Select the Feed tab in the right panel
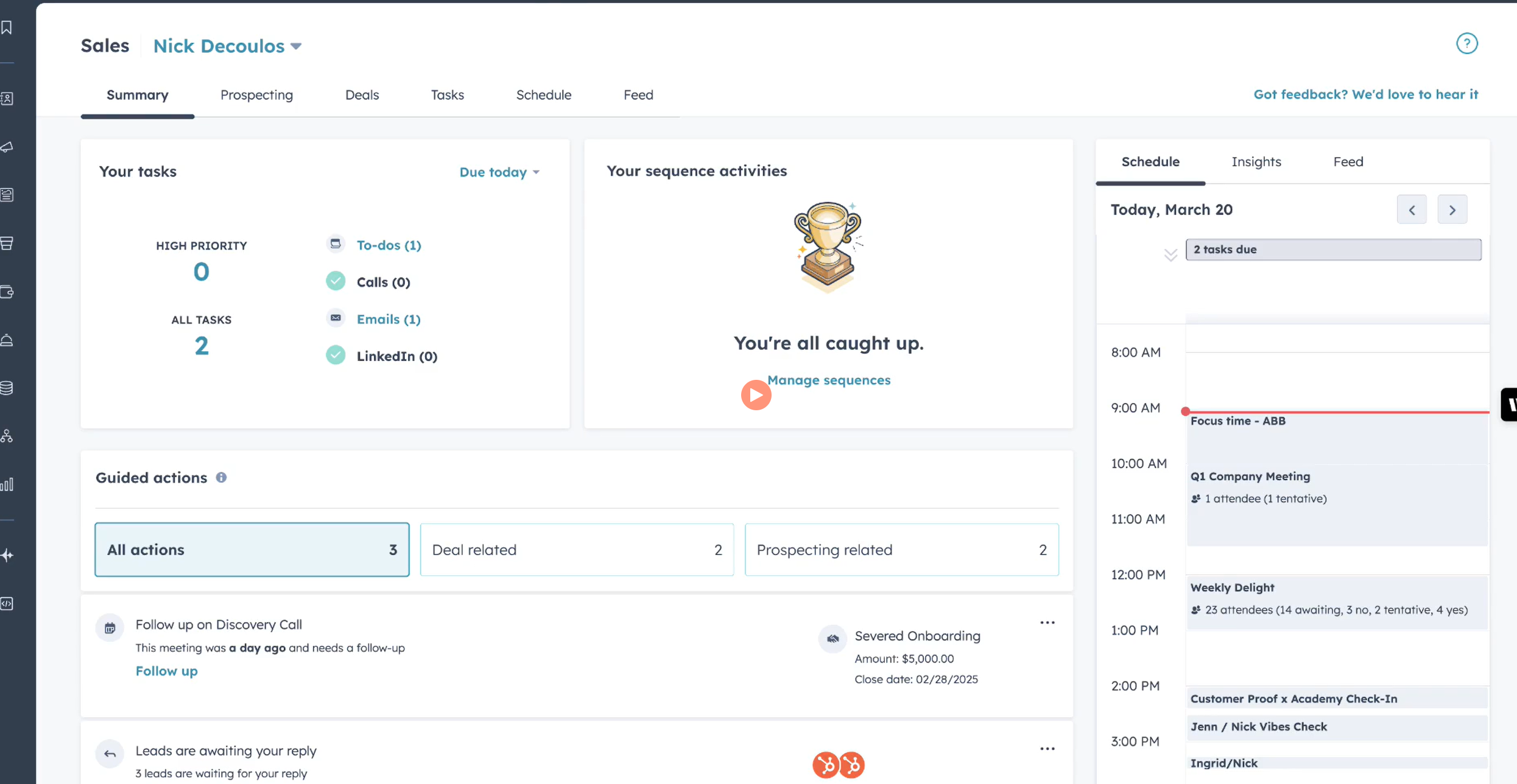This screenshot has width=1517, height=784. pos(1348,162)
